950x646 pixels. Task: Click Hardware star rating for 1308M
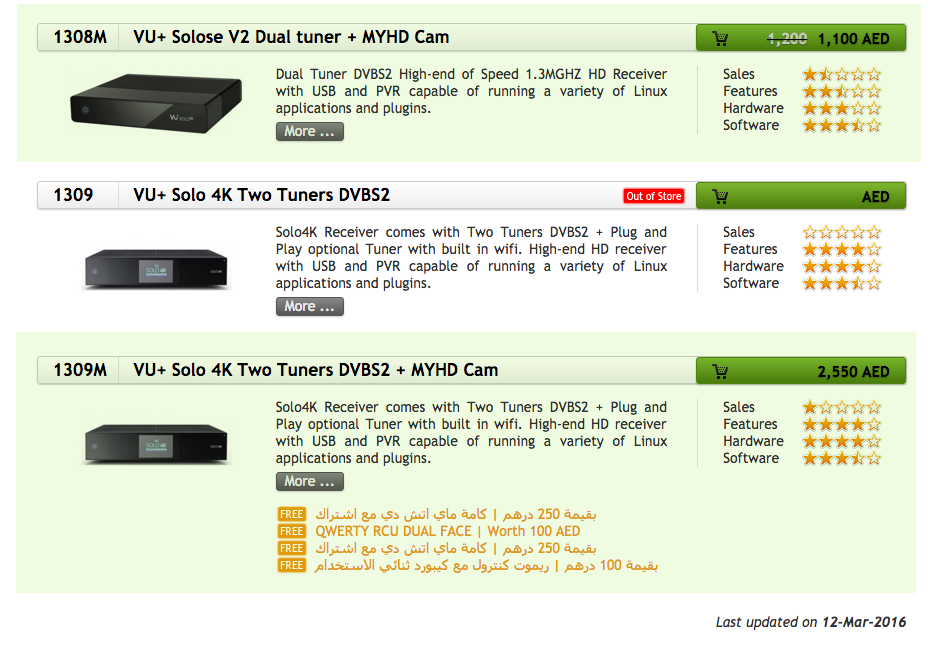tap(842, 108)
